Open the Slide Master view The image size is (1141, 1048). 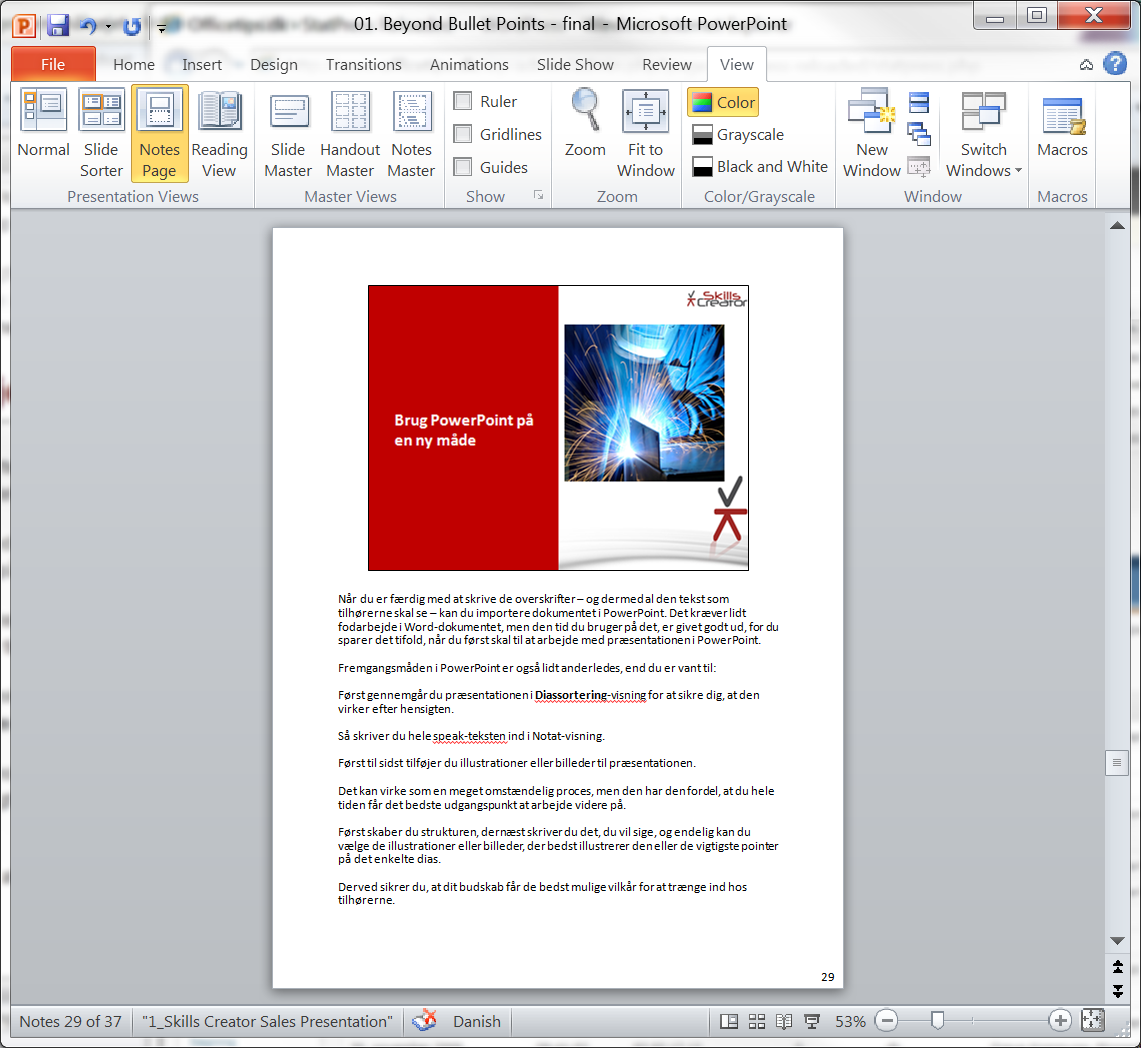288,133
